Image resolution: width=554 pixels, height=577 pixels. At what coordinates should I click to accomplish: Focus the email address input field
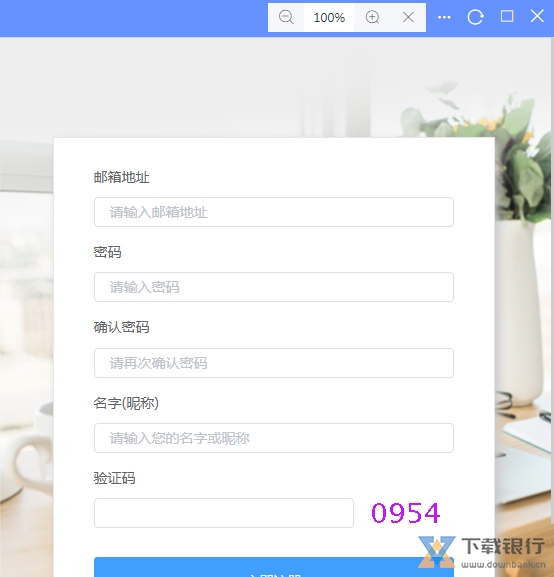coord(274,212)
